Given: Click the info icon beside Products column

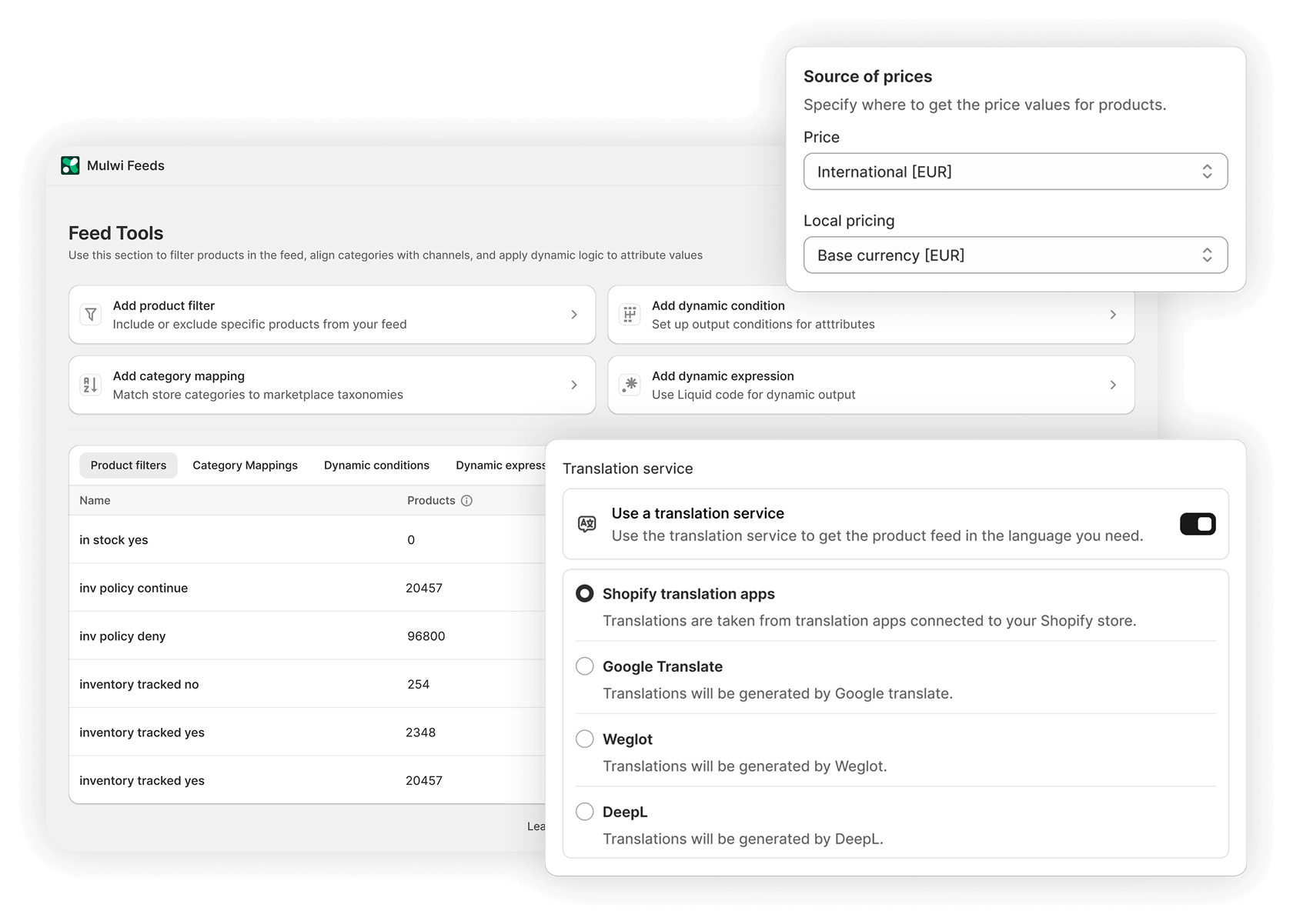Looking at the screenshot, I should click(x=466, y=501).
